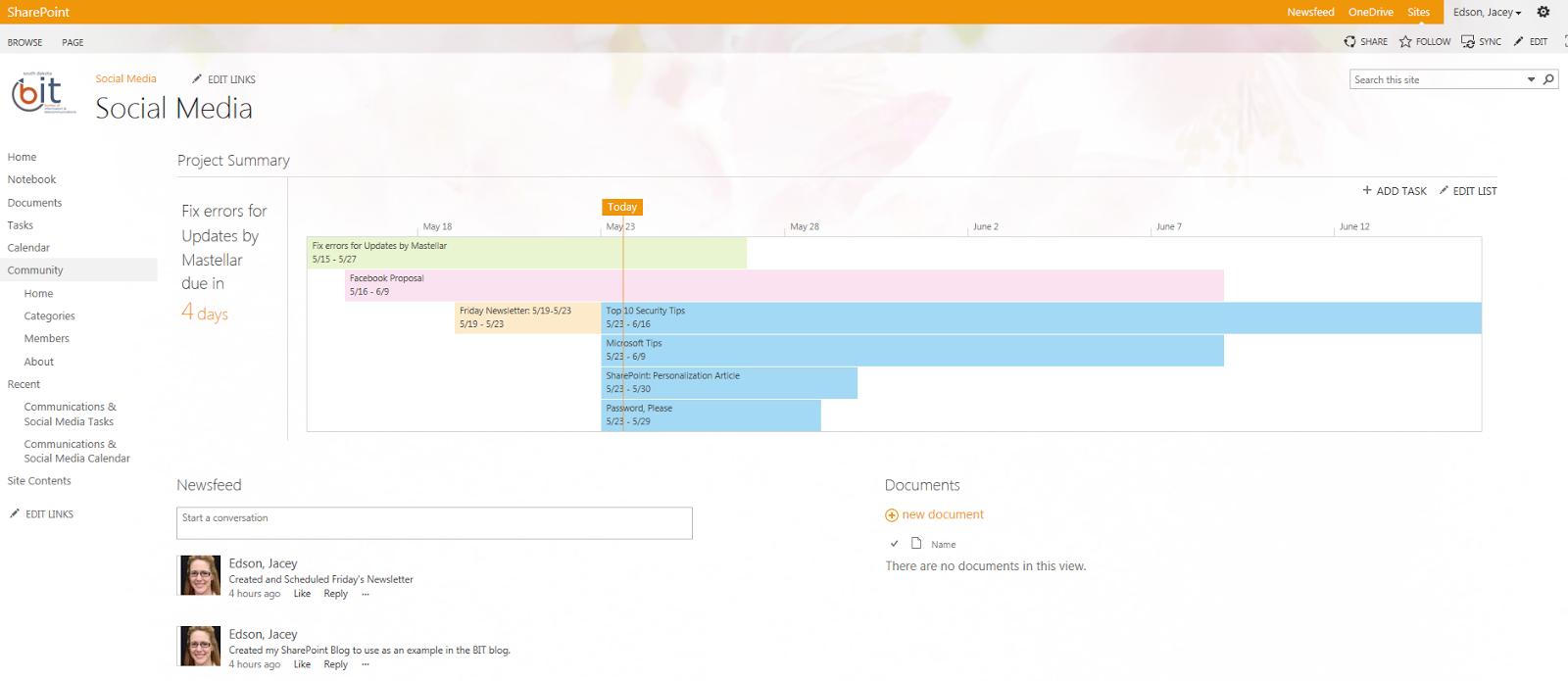
Task: Like the Friday's Newsletter post
Action: click(302, 594)
